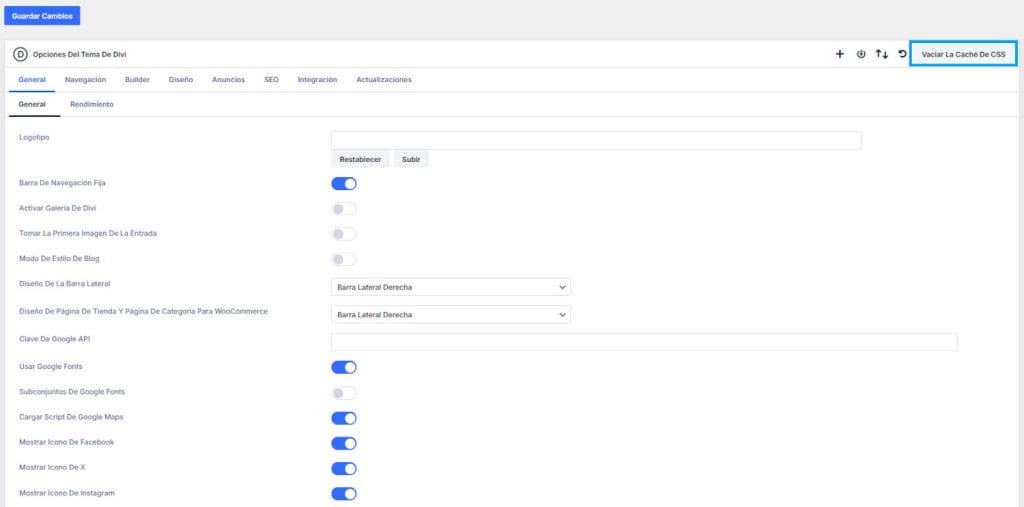The height and width of the screenshot is (507, 1024).
Task: Open Diseño De La Barra Lateral dropdown
Action: pyautogui.click(x=451, y=287)
